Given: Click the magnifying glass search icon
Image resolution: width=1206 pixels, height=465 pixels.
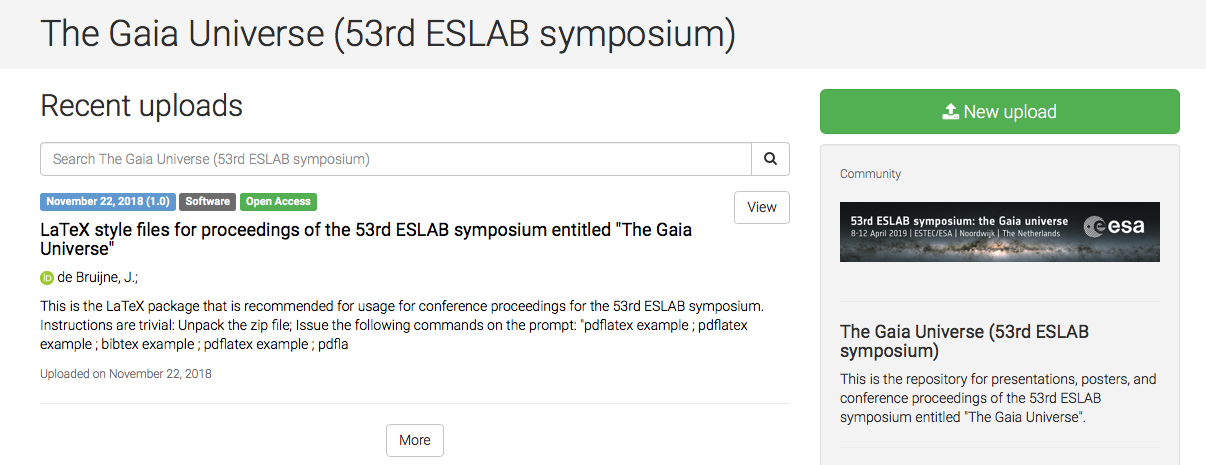Looking at the screenshot, I should pyautogui.click(x=770, y=159).
